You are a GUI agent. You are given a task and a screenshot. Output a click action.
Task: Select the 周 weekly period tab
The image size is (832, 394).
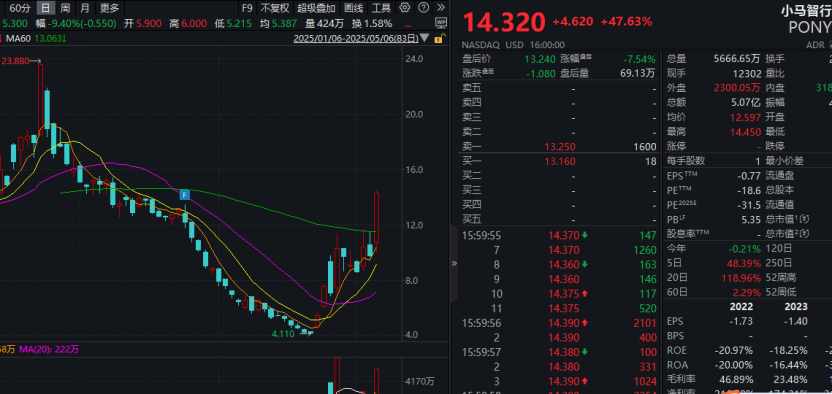pyautogui.click(x=65, y=8)
